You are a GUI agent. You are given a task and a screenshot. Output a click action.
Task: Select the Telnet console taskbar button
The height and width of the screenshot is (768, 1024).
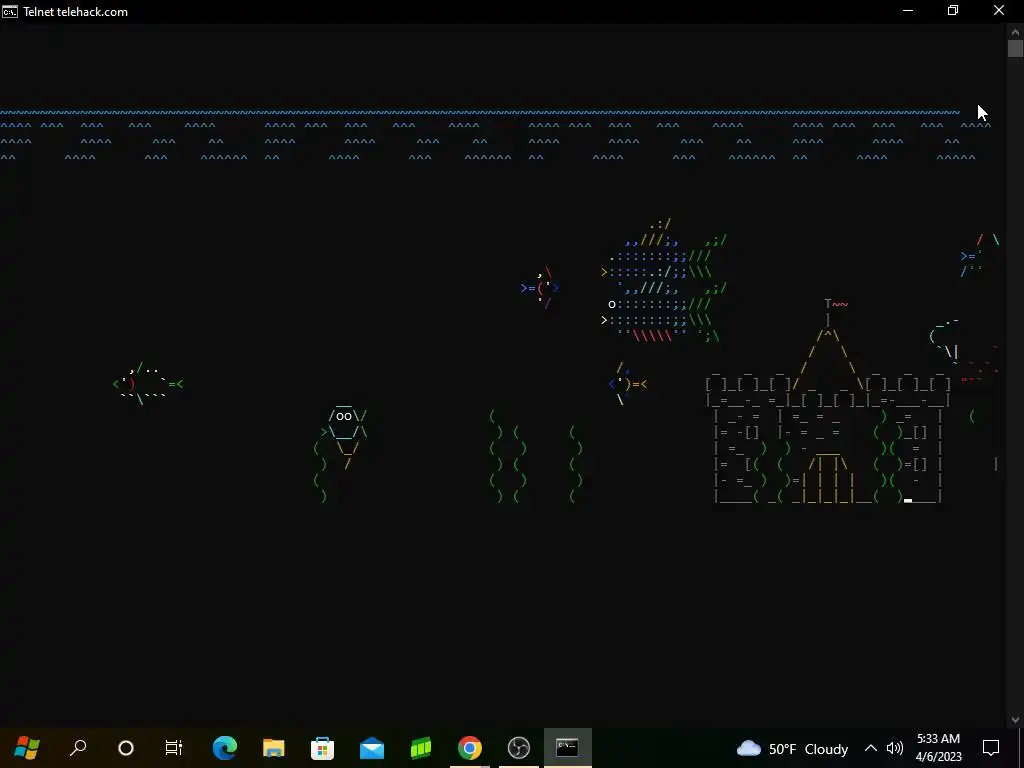point(568,748)
